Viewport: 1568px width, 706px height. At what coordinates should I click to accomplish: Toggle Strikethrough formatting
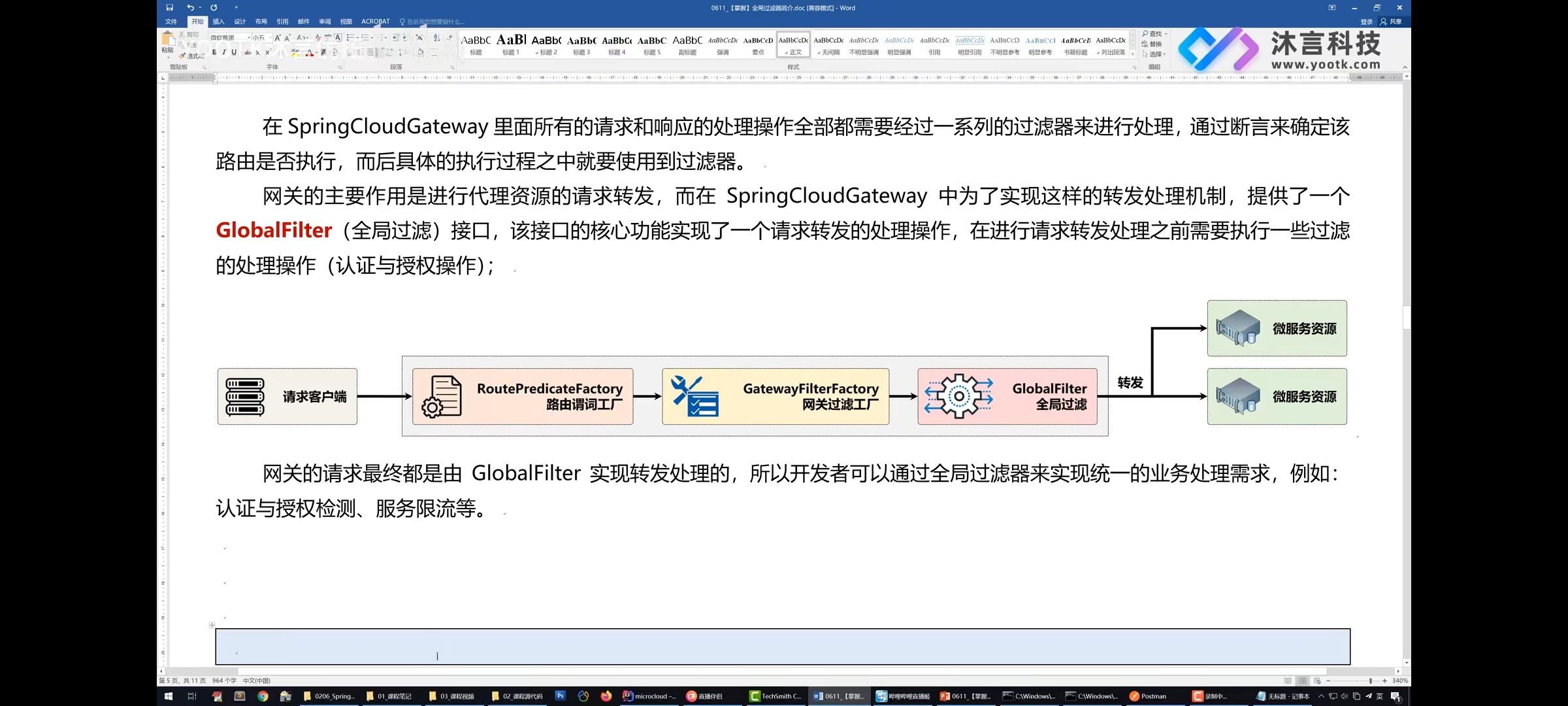click(248, 52)
